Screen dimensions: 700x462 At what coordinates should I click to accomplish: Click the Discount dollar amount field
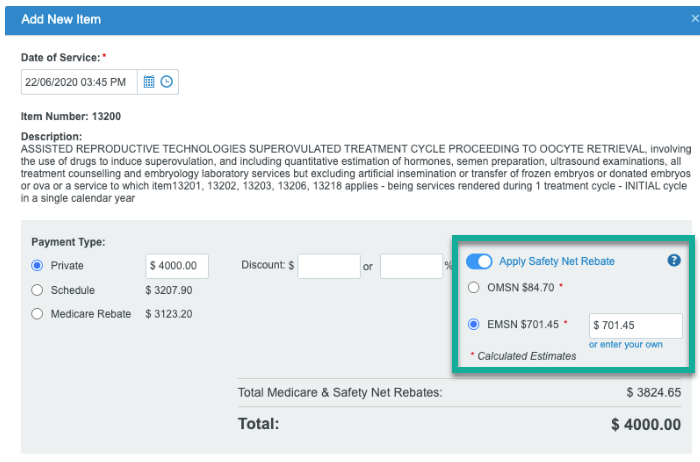pyautogui.click(x=329, y=266)
